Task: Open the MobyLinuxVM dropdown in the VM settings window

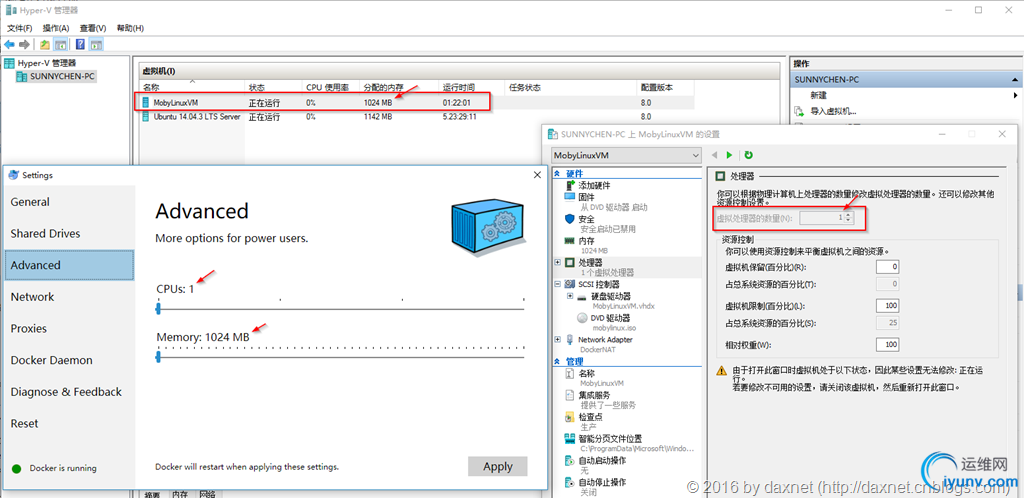Action: tap(626, 155)
